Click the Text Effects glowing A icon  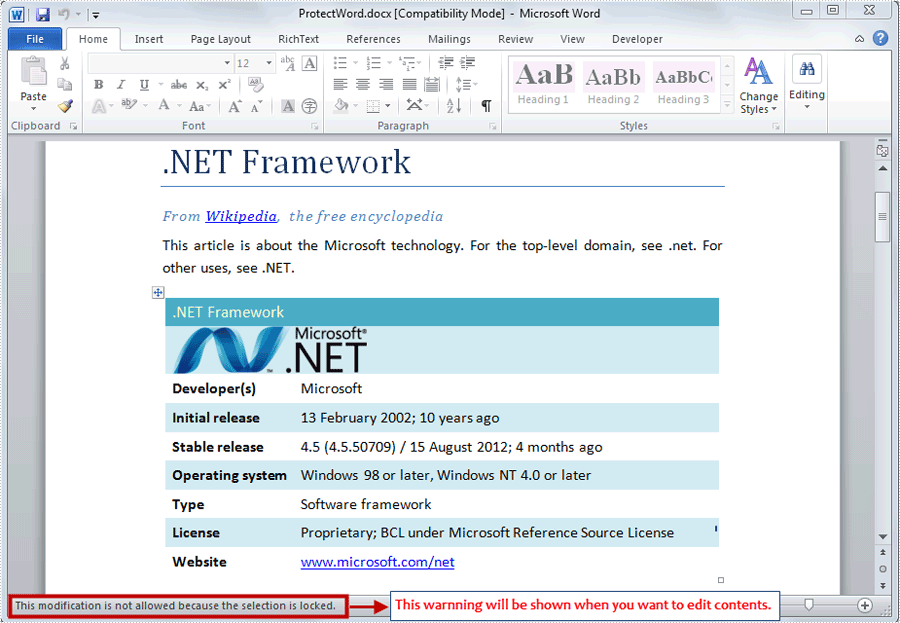[99, 106]
